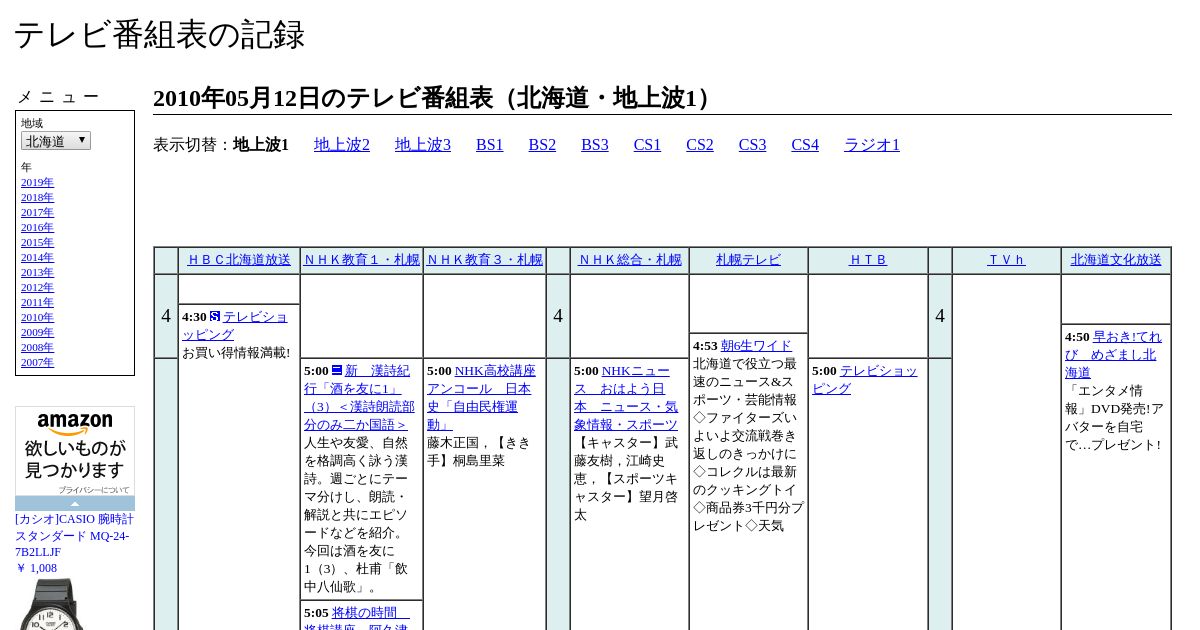Open the ＮＨＫ教育３・札幌 channel header
Screen dimensions: 1200x630
click(484, 260)
